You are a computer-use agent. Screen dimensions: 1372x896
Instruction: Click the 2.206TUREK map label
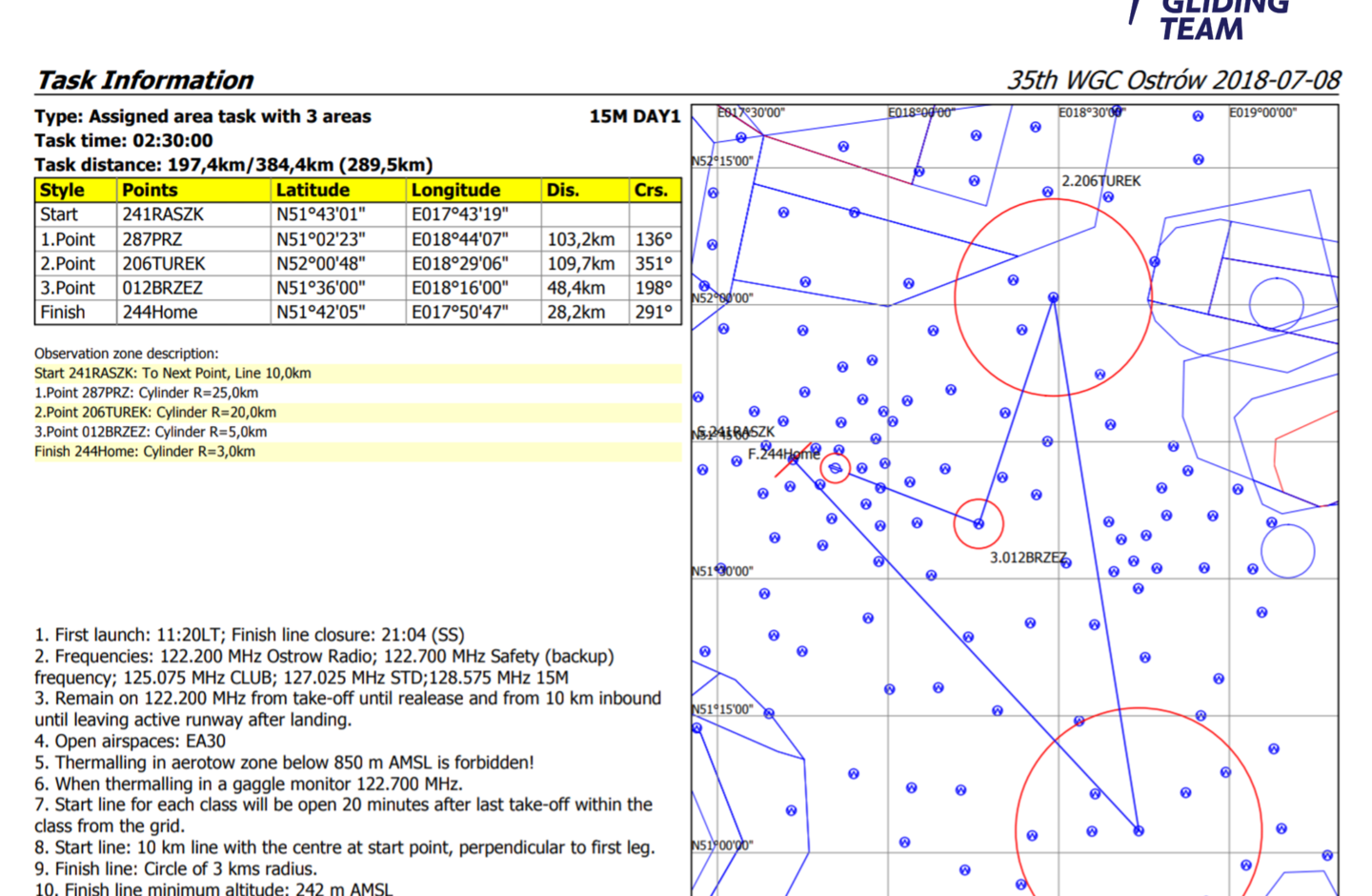1100,181
